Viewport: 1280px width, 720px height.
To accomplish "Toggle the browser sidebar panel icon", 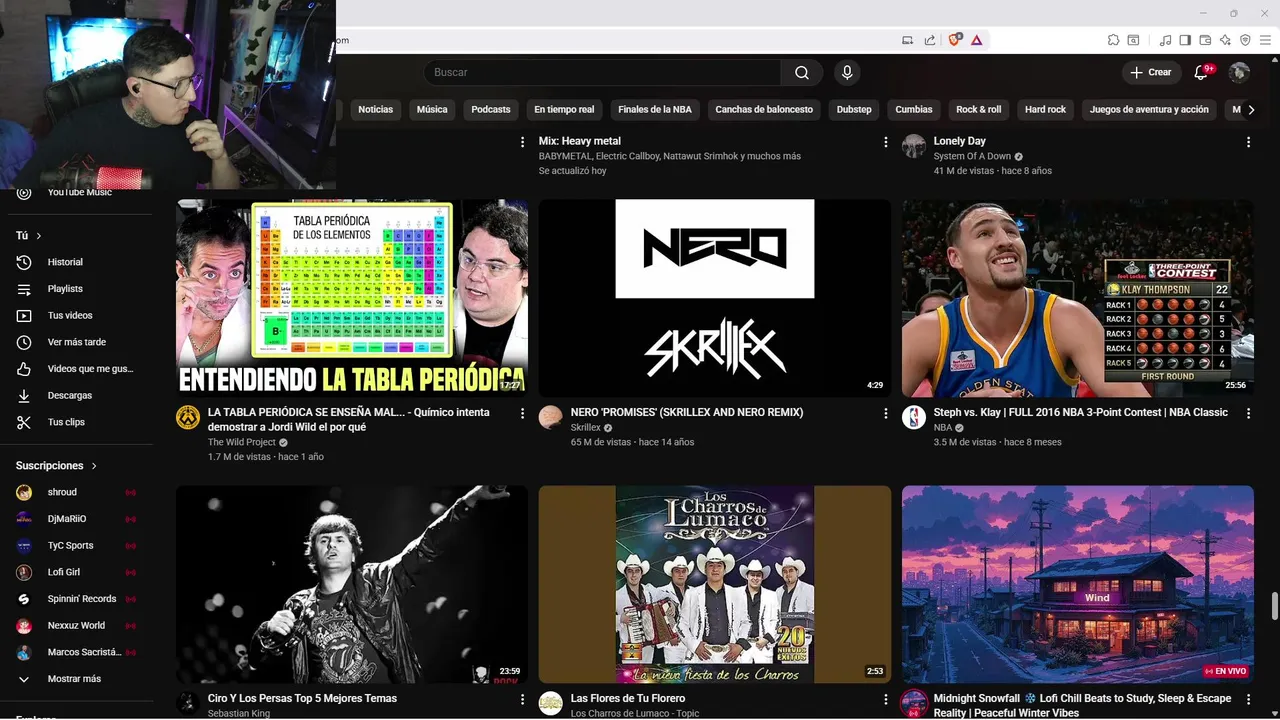I will pyautogui.click(x=1185, y=40).
